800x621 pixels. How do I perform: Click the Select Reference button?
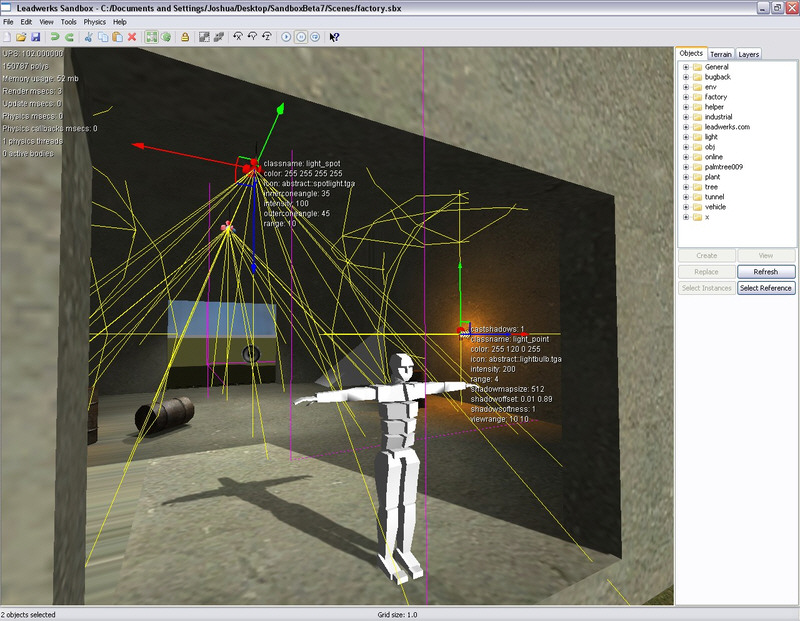pos(766,288)
